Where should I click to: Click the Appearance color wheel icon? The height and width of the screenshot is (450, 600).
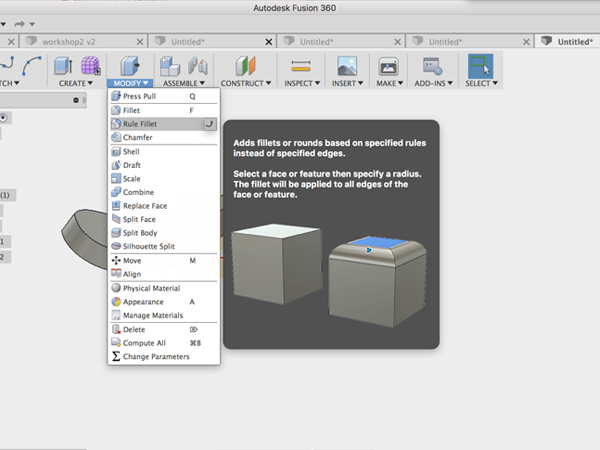(116, 302)
